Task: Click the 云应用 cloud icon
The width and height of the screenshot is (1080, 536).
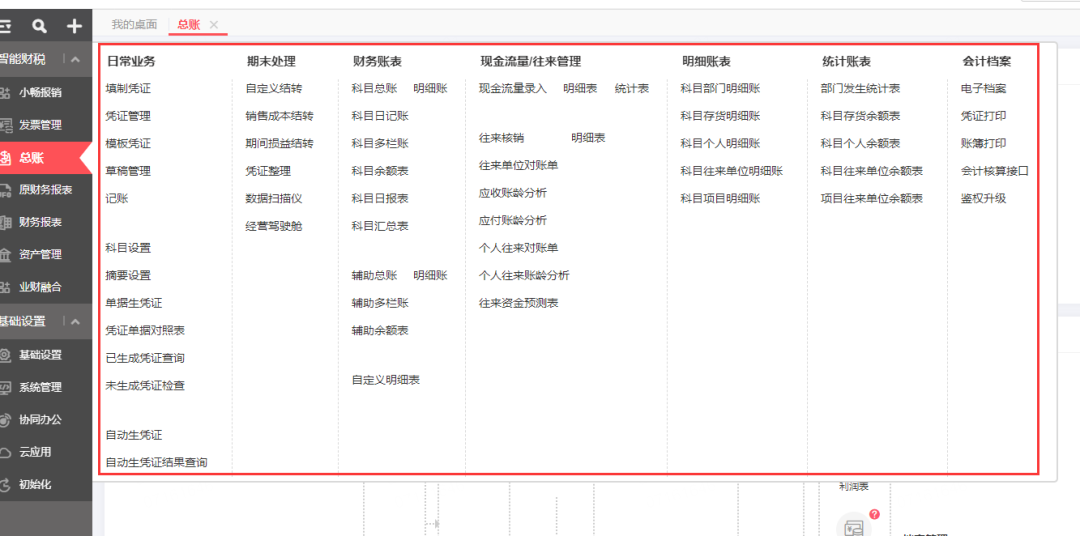Action: (5, 453)
